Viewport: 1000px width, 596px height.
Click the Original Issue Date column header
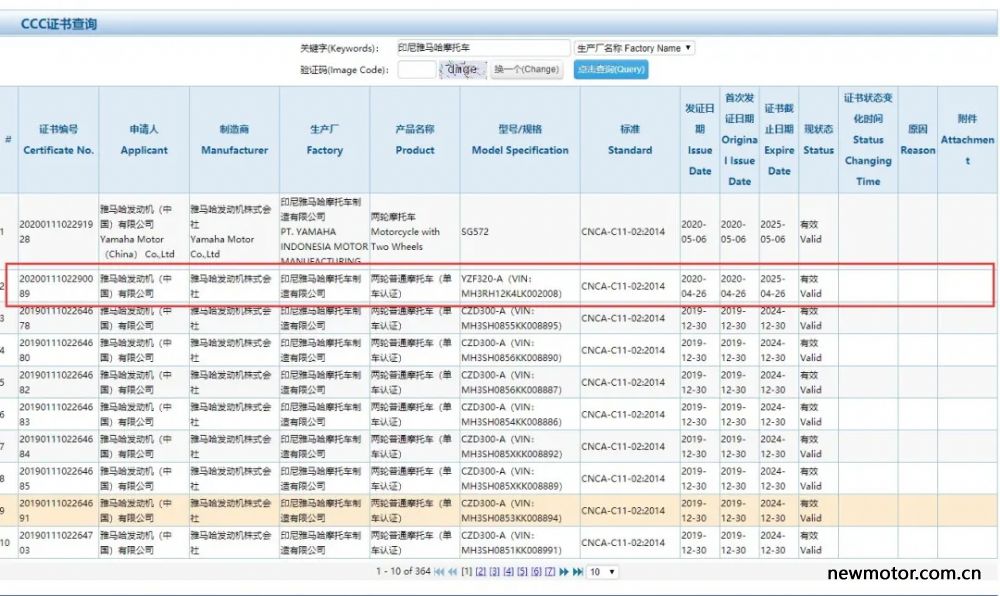pyautogui.click(x=739, y=140)
